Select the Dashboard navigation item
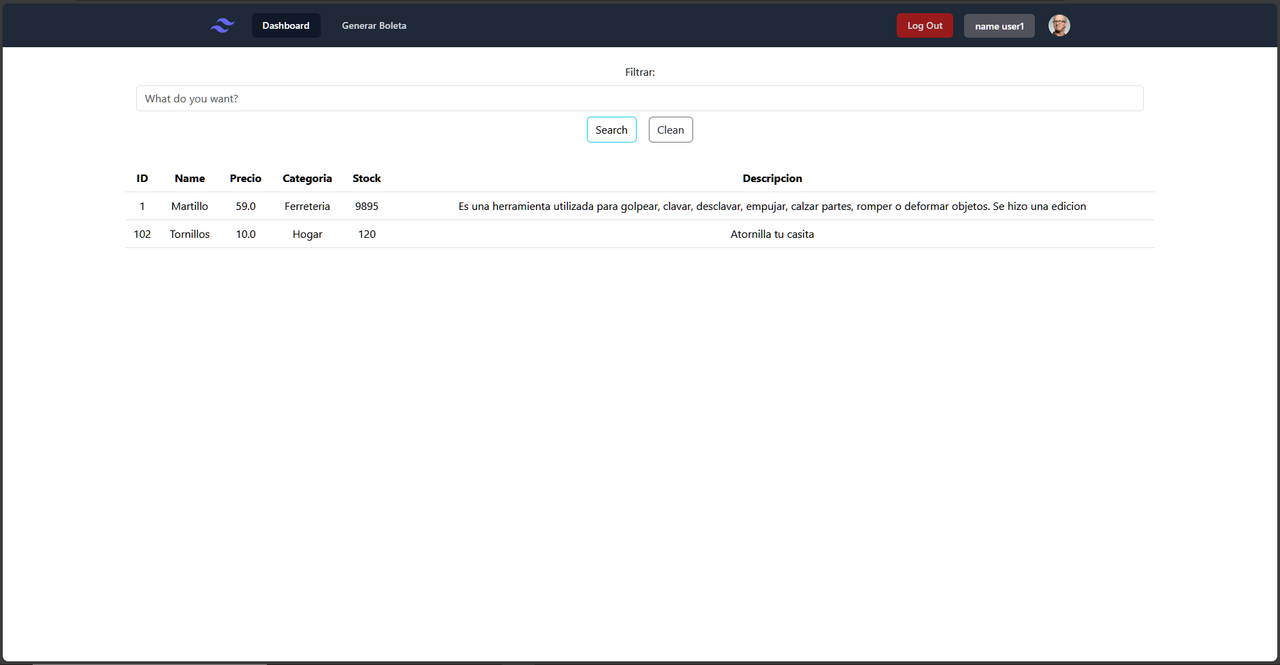The height and width of the screenshot is (665, 1280). 286,25
